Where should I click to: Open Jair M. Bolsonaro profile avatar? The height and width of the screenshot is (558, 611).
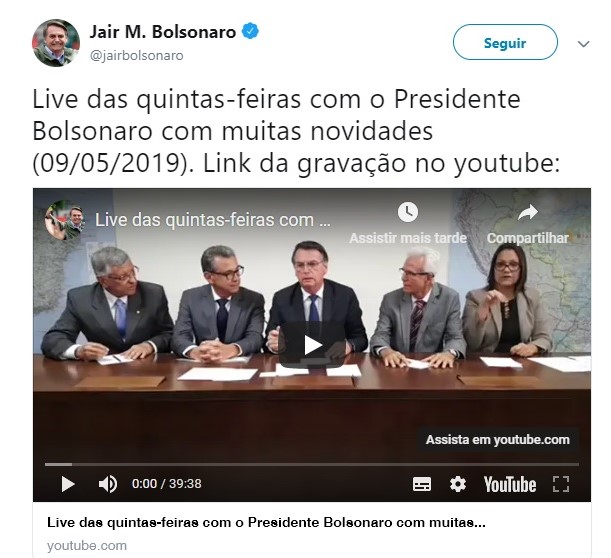click(x=56, y=43)
